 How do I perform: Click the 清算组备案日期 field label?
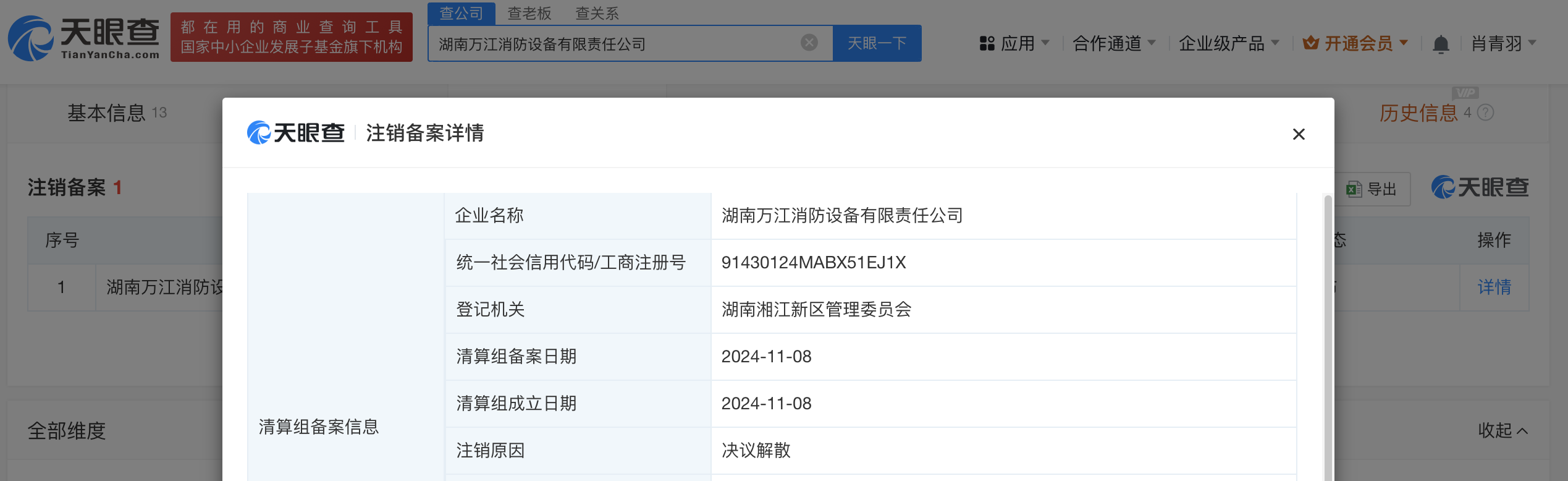coord(516,356)
